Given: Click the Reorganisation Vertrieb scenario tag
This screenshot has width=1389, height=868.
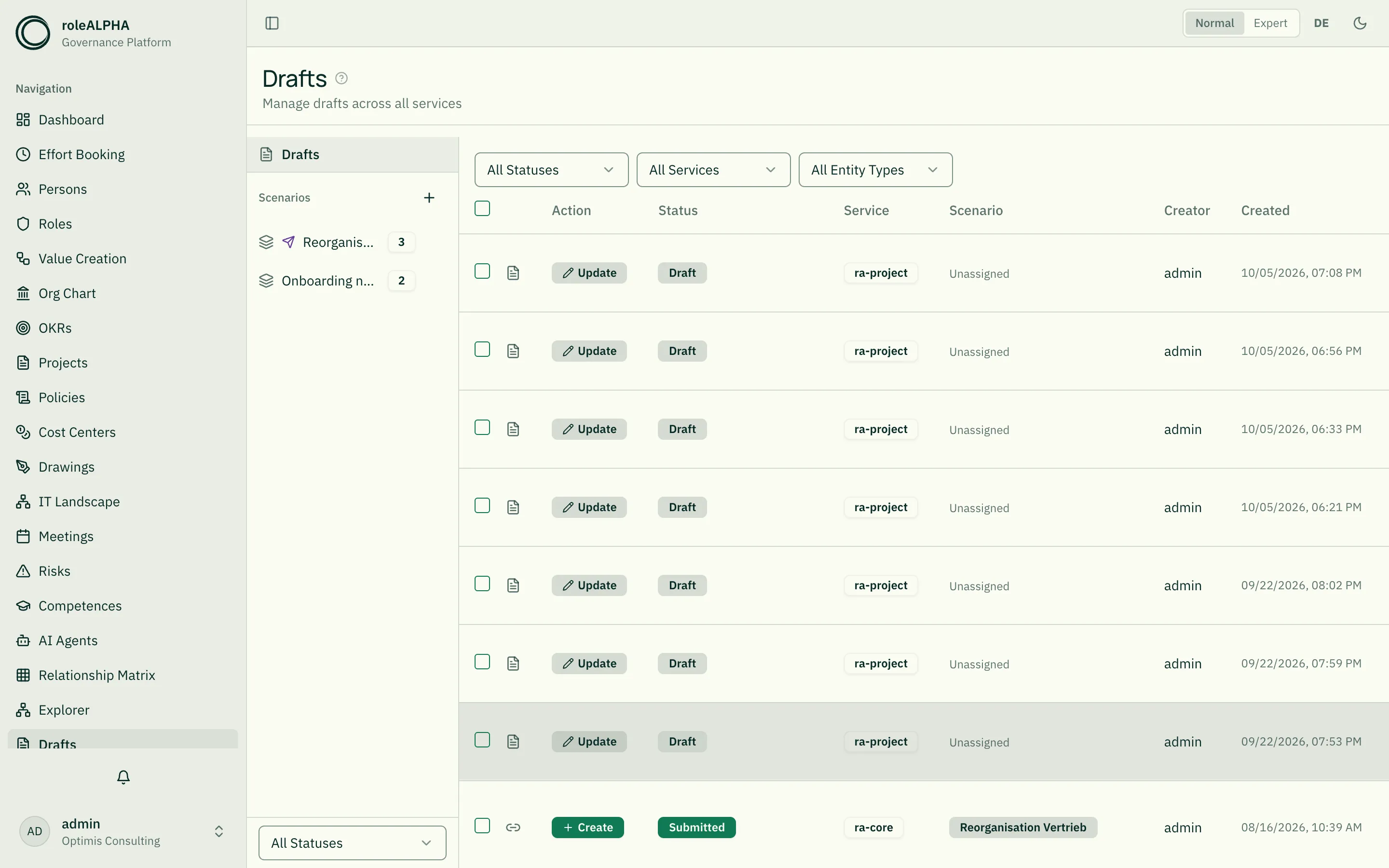Looking at the screenshot, I should (x=1023, y=827).
